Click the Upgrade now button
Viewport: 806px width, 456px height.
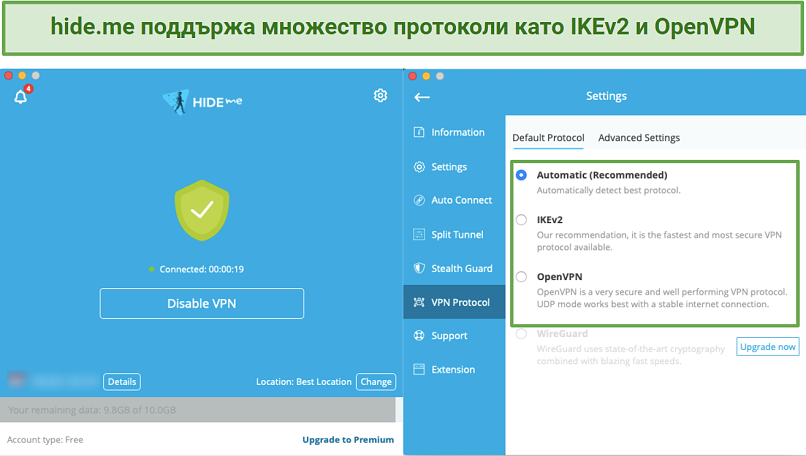pos(767,347)
